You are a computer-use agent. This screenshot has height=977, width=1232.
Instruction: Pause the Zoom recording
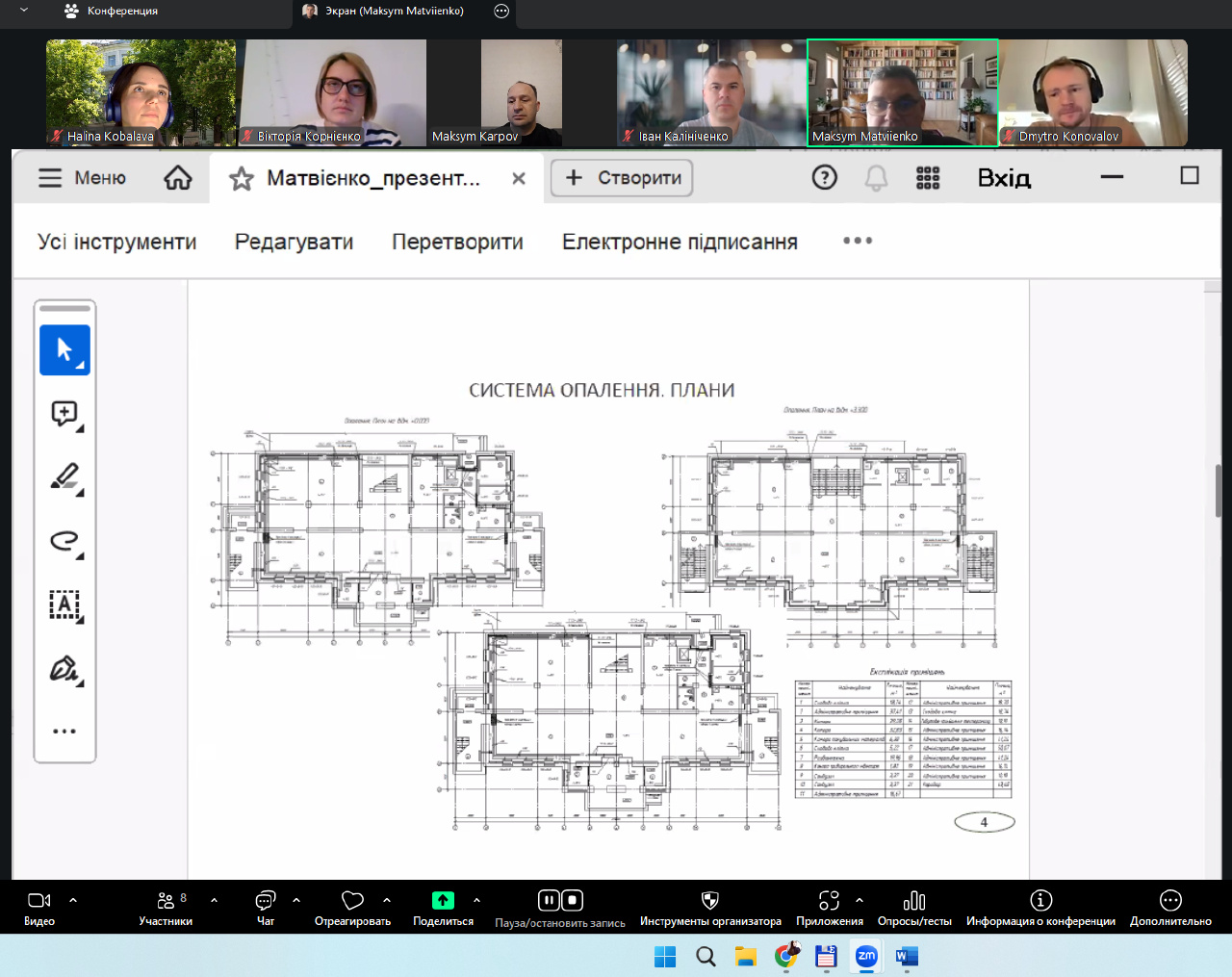pyautogui.click(x=549, y=901)
